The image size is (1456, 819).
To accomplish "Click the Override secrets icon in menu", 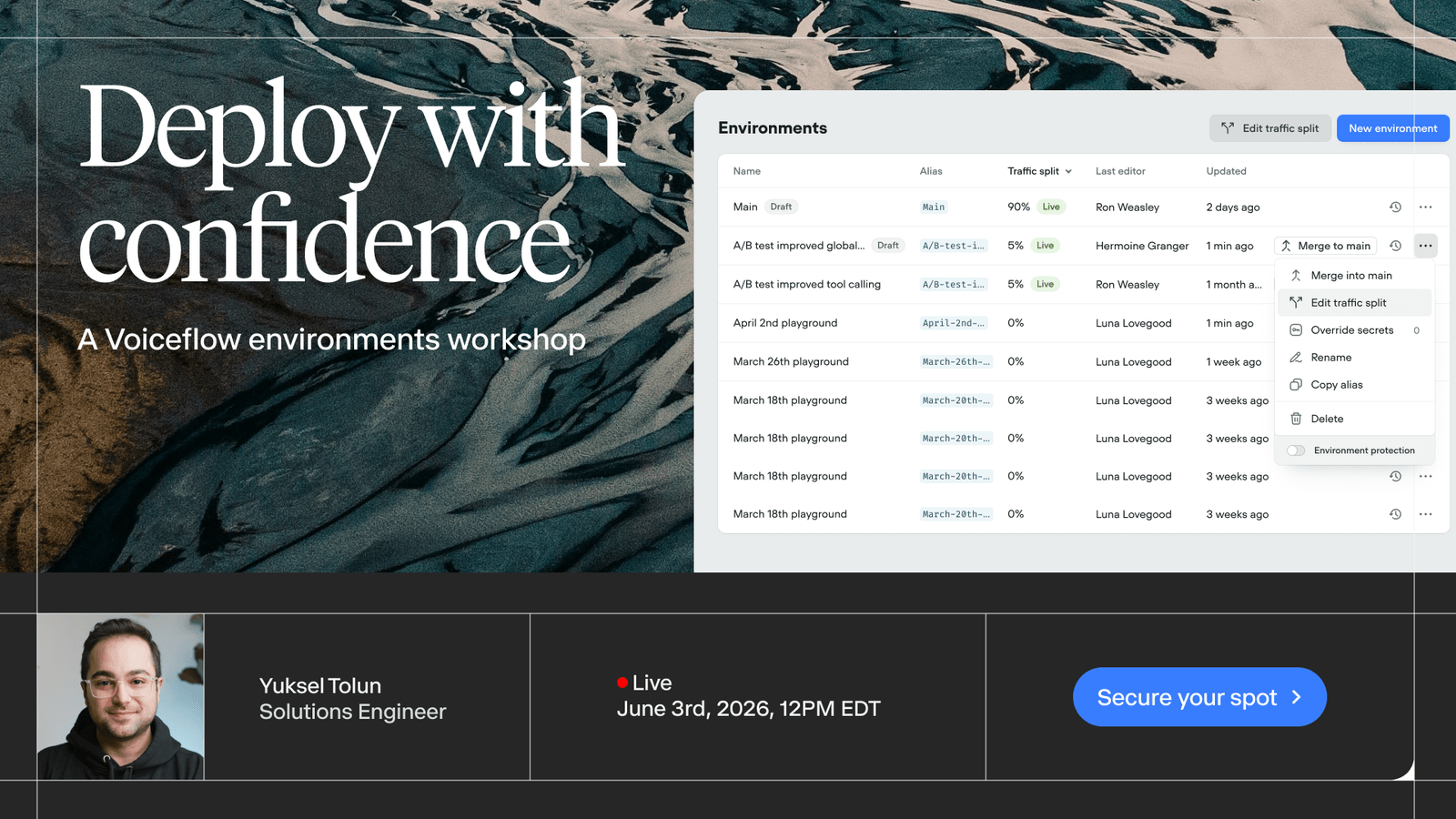I will coord(1296,330).
